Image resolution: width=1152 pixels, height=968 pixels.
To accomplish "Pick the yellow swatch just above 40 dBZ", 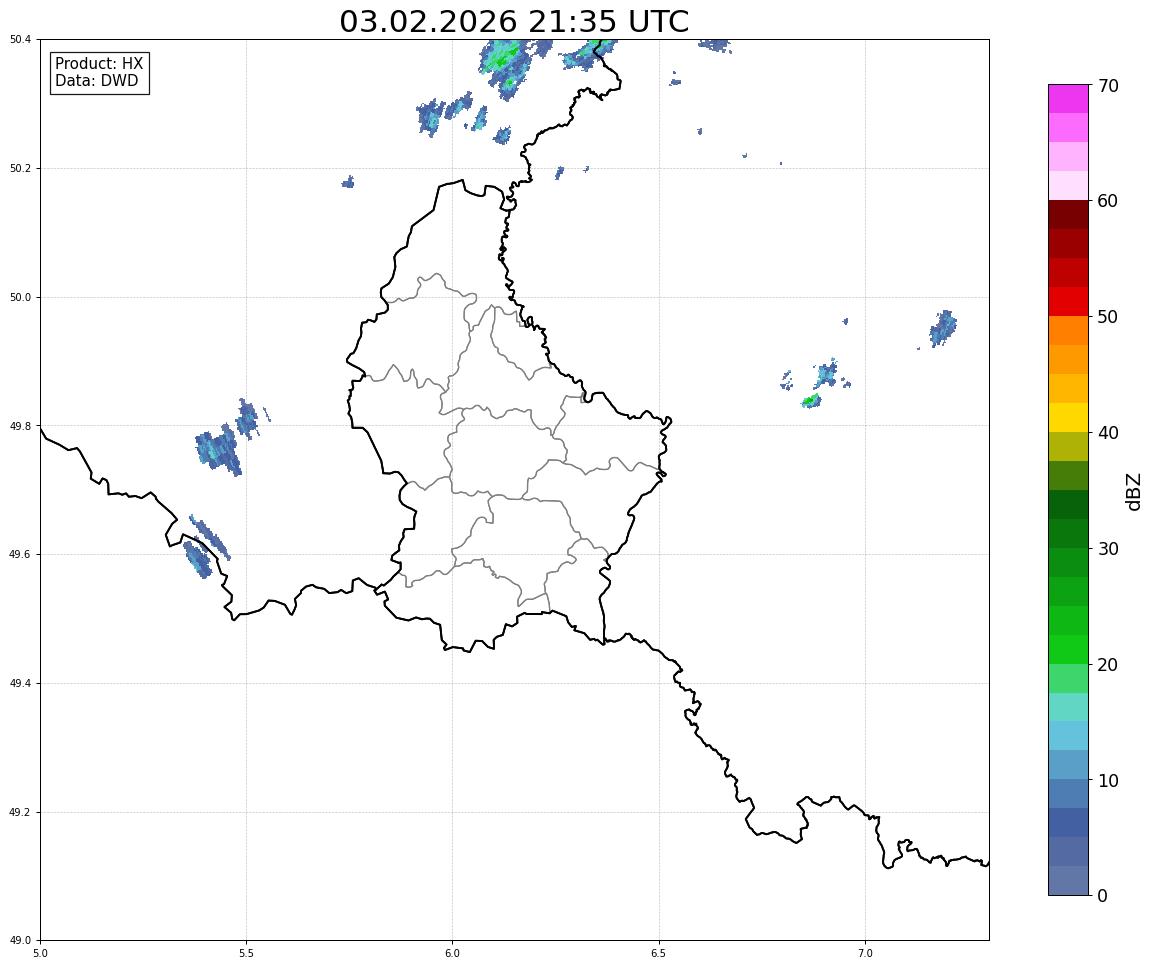I will [x=1068, y=418].
